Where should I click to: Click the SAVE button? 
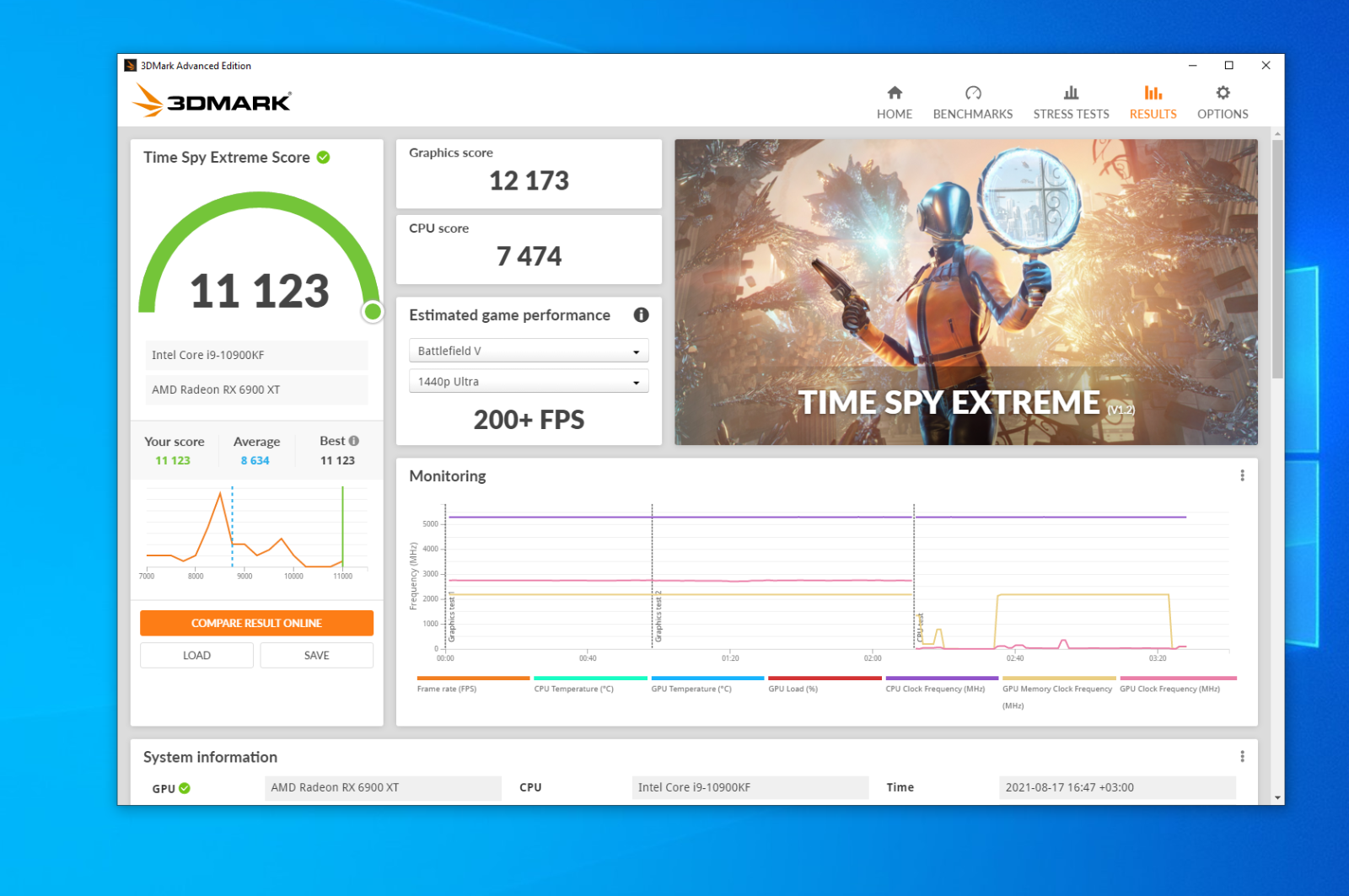tap(317, 655)
